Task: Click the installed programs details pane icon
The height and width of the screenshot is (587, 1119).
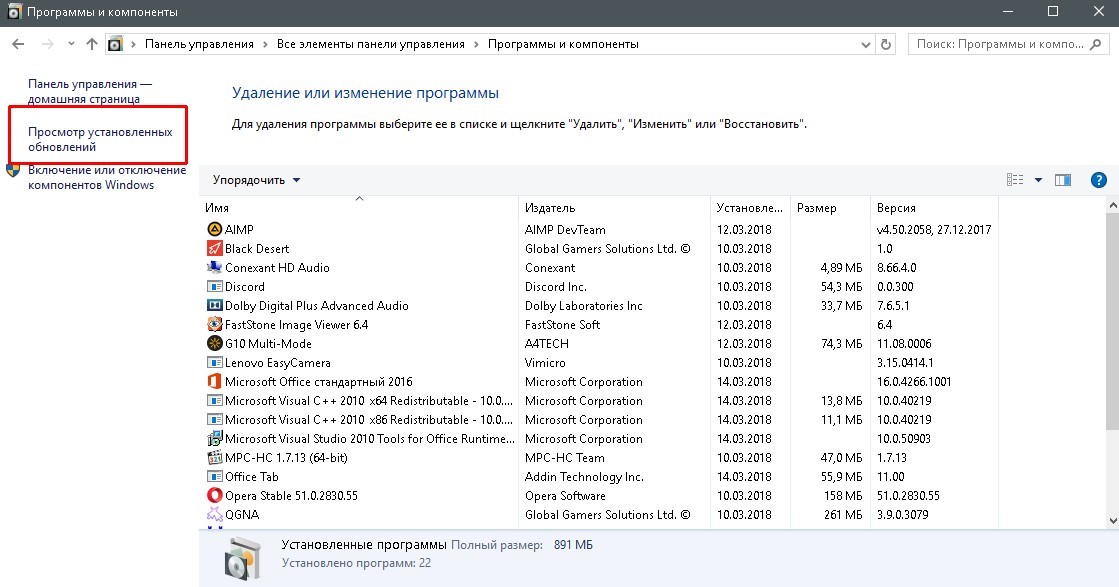Action: click(243, 558)
